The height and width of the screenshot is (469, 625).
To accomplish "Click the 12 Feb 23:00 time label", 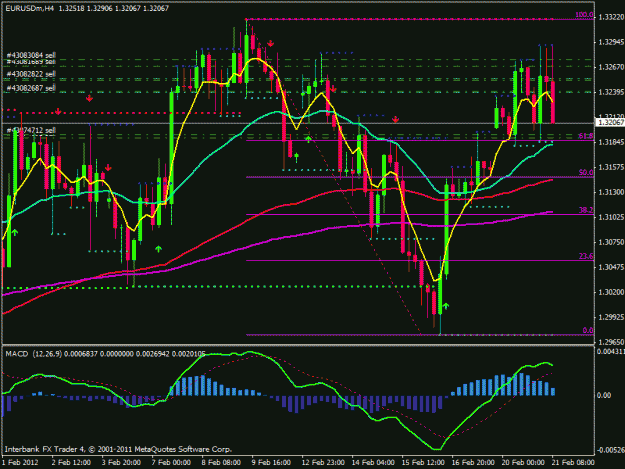I will pyautogui.click(x=323, y=463).
